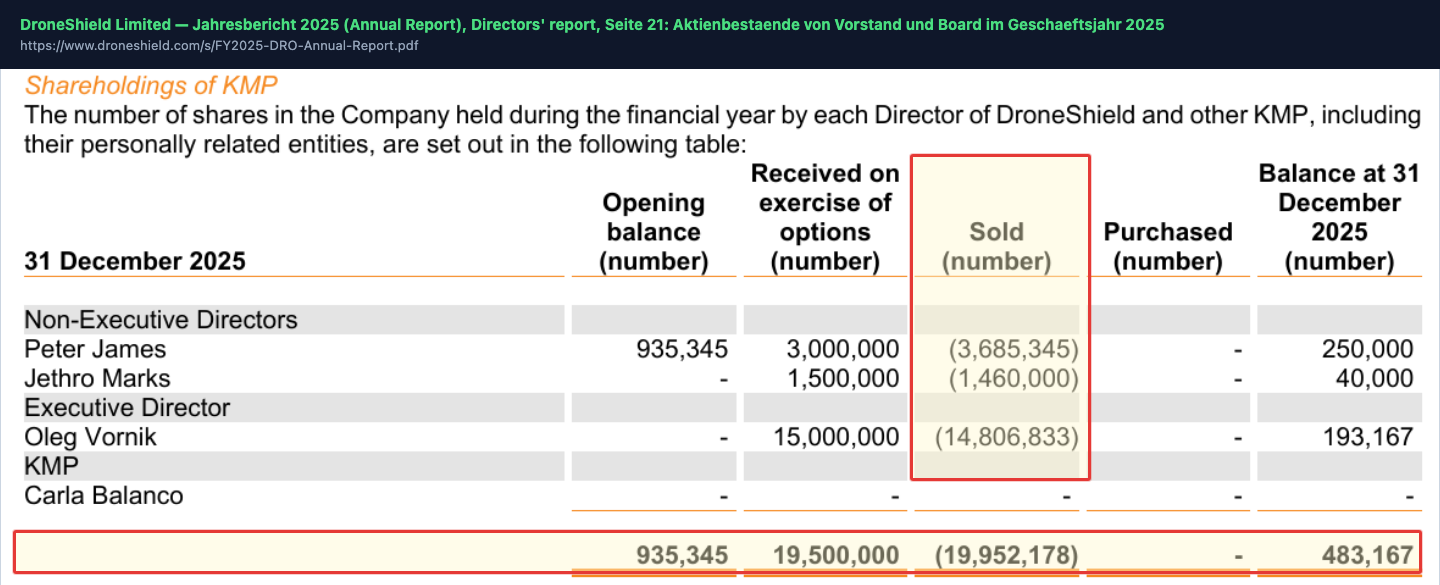The height and width of the screenshot is (585, 1440).
Task: Click Peter James opening balance 935,345
Action: [682, 349]
